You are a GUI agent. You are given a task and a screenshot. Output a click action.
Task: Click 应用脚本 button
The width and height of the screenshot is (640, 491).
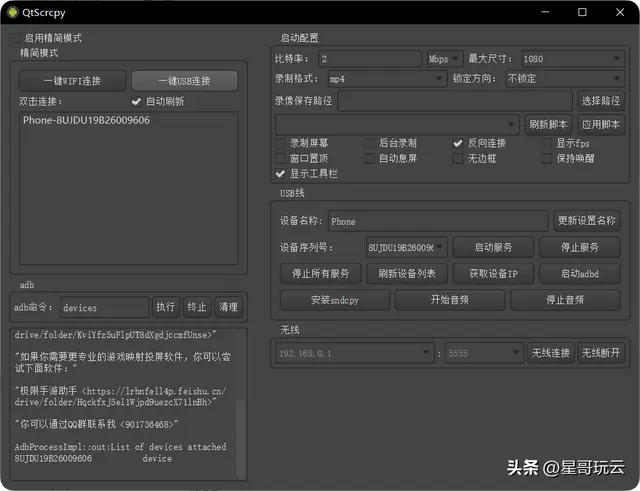point(601,124)
